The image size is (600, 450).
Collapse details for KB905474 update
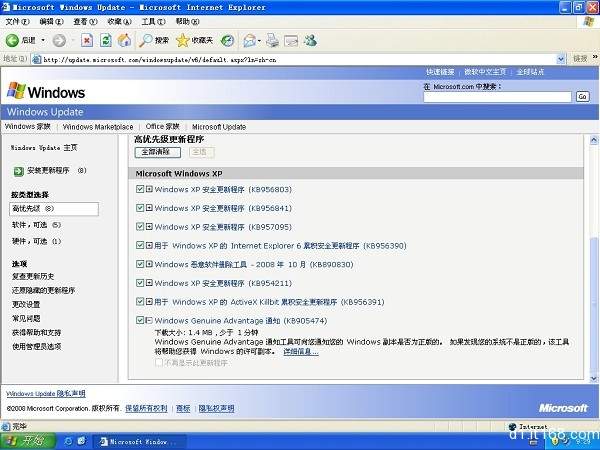pos(149,320)
